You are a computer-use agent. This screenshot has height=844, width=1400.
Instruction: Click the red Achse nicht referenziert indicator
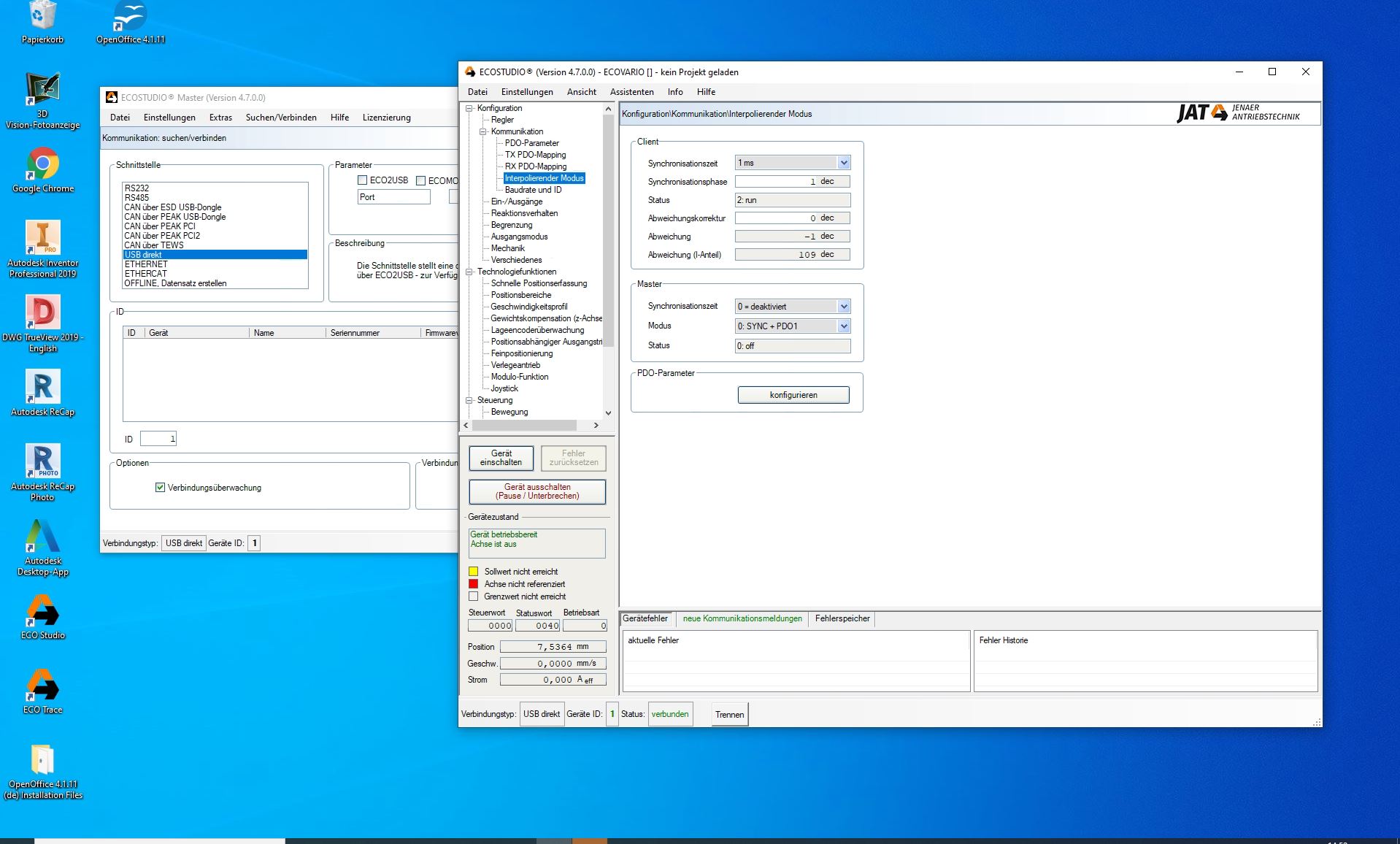473,584
